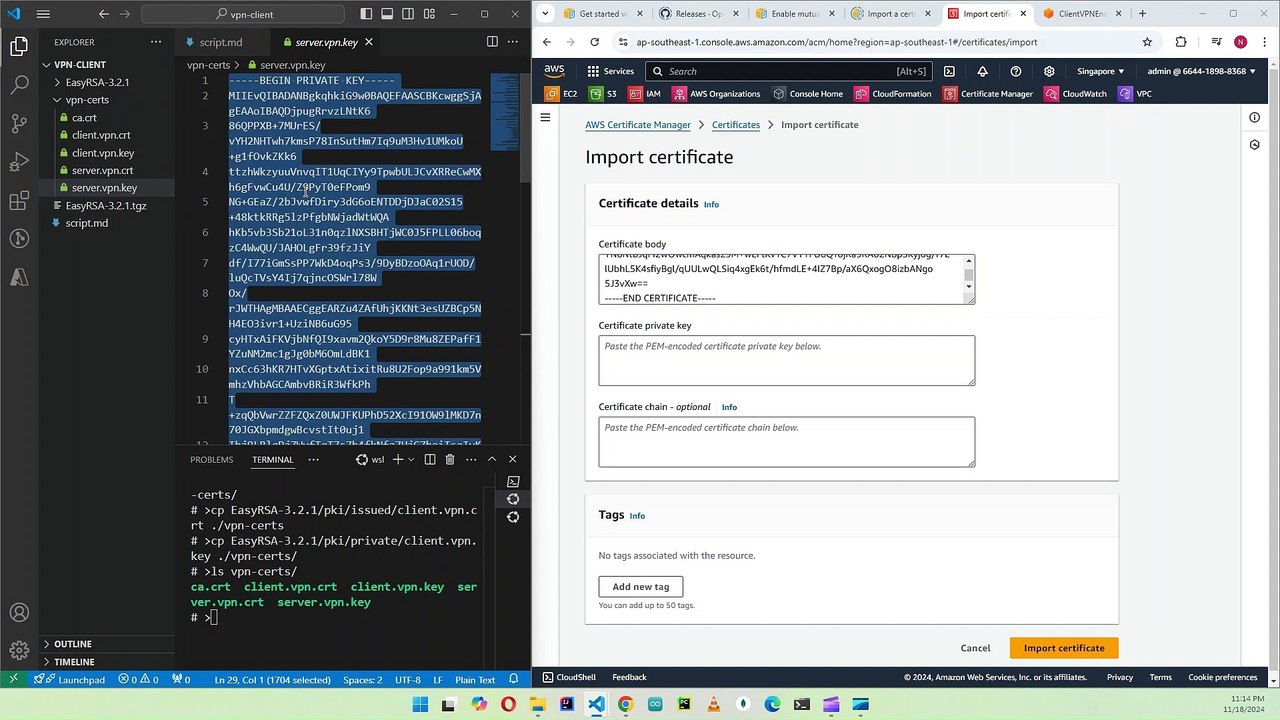
Task: Open AWS console settings gear
Action: click(x=1049, y=71)
